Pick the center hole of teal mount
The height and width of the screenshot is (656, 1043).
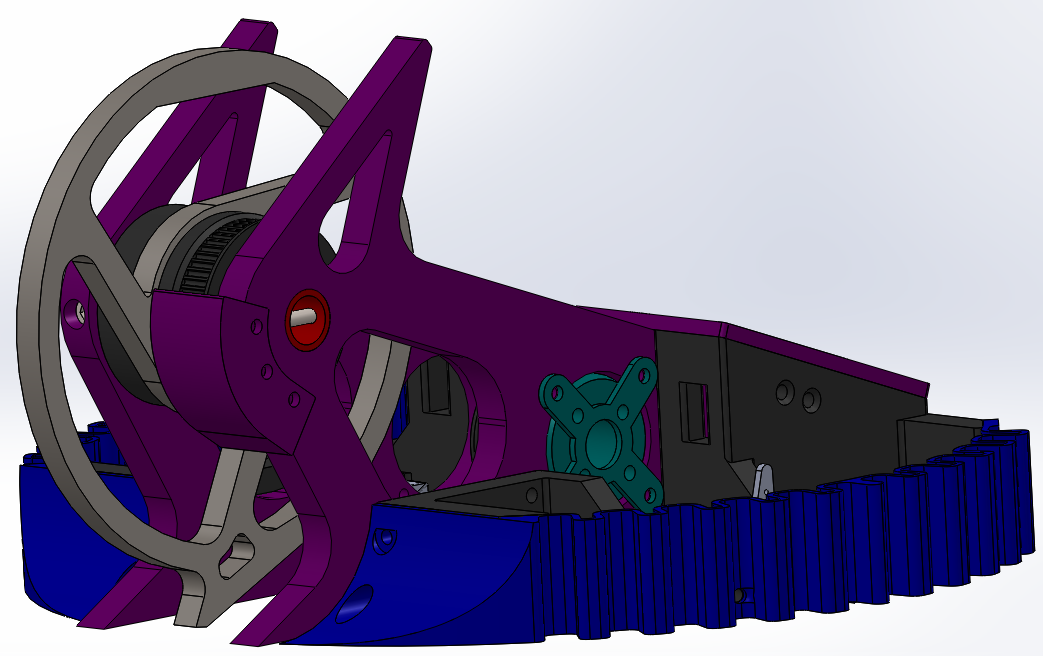pyautogui.click(x=603, y=436)
